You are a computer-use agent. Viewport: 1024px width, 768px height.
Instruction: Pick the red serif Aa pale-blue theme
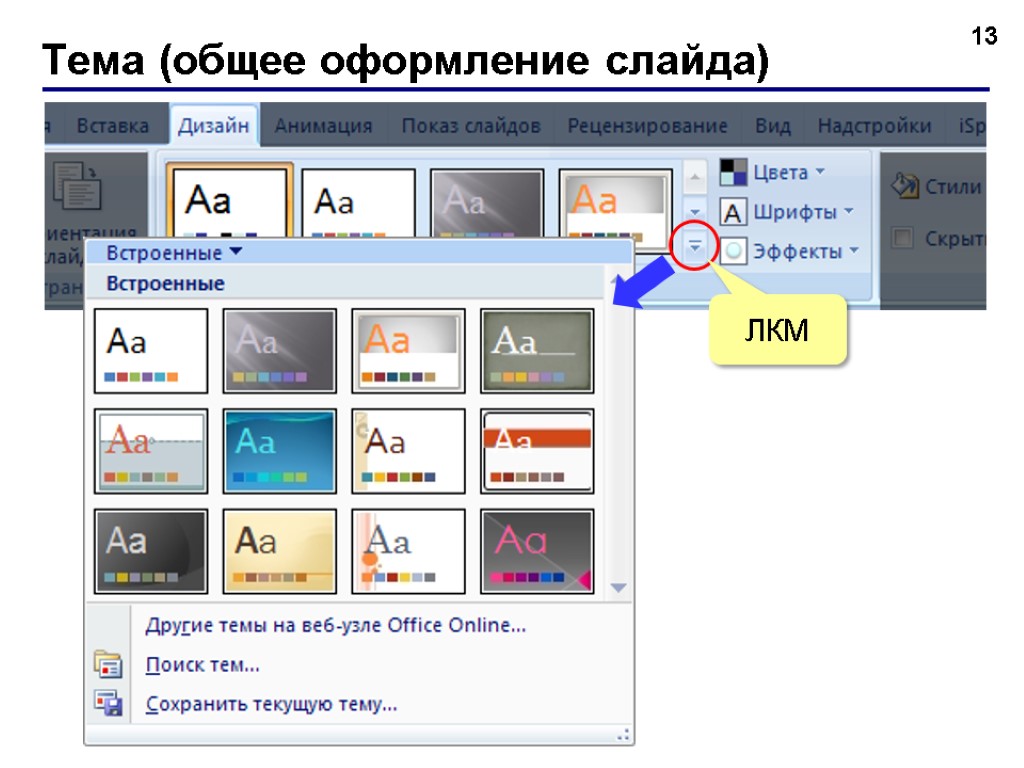pos(151,451)
